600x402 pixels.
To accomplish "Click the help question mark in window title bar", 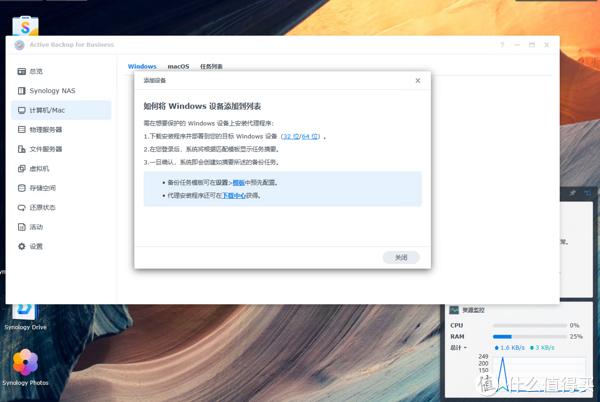I will pos(502,45).
